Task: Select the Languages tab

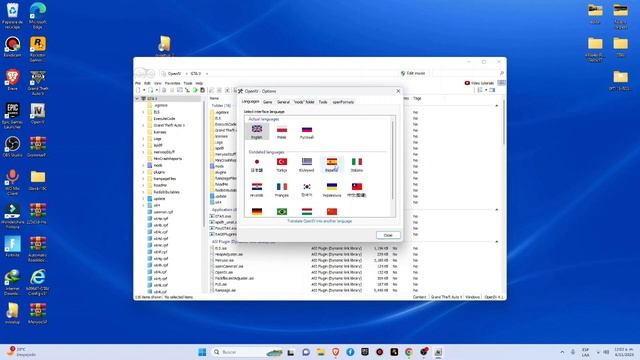Action: coord(250,101)
